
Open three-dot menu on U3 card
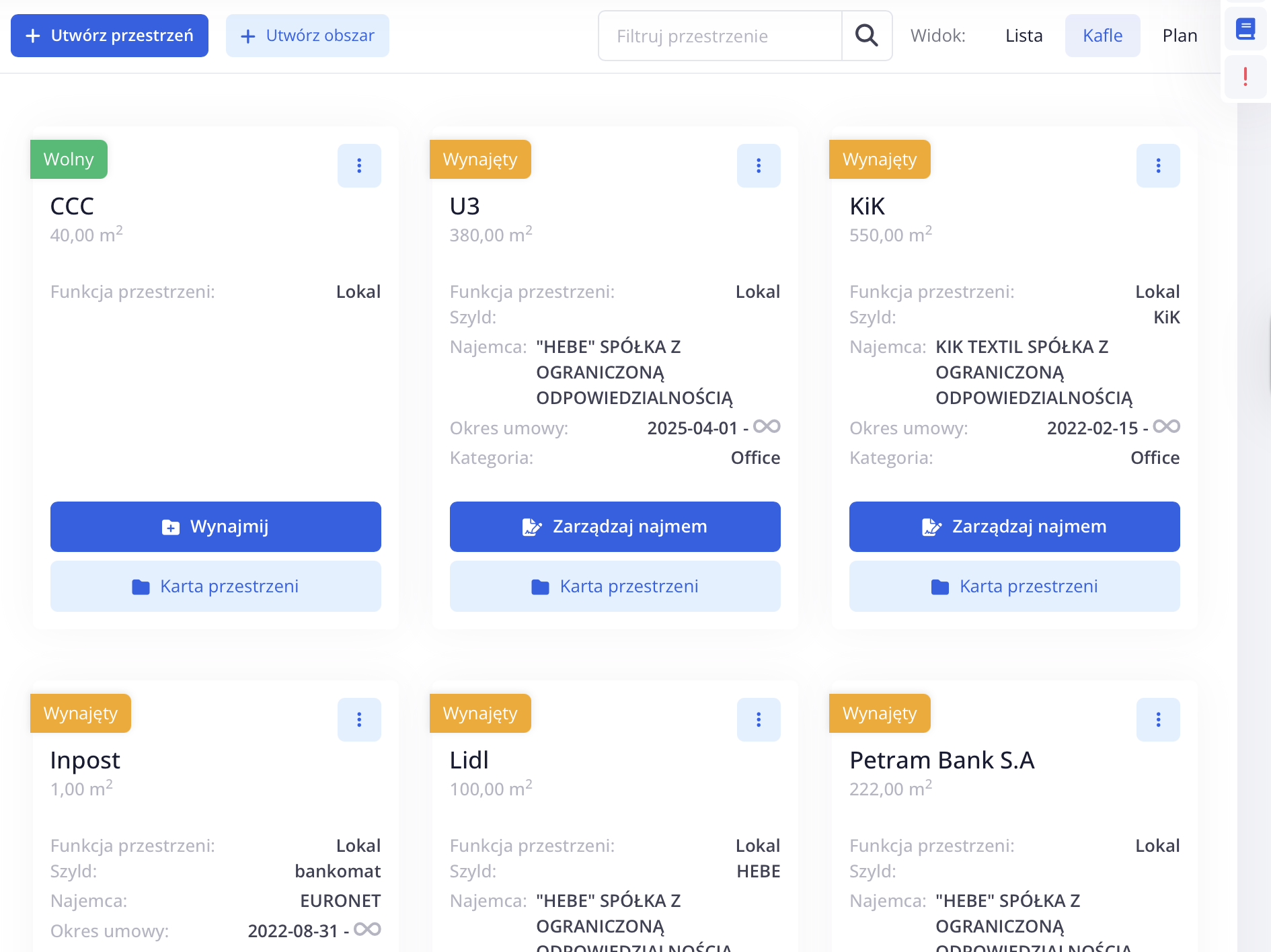(759, 165)
